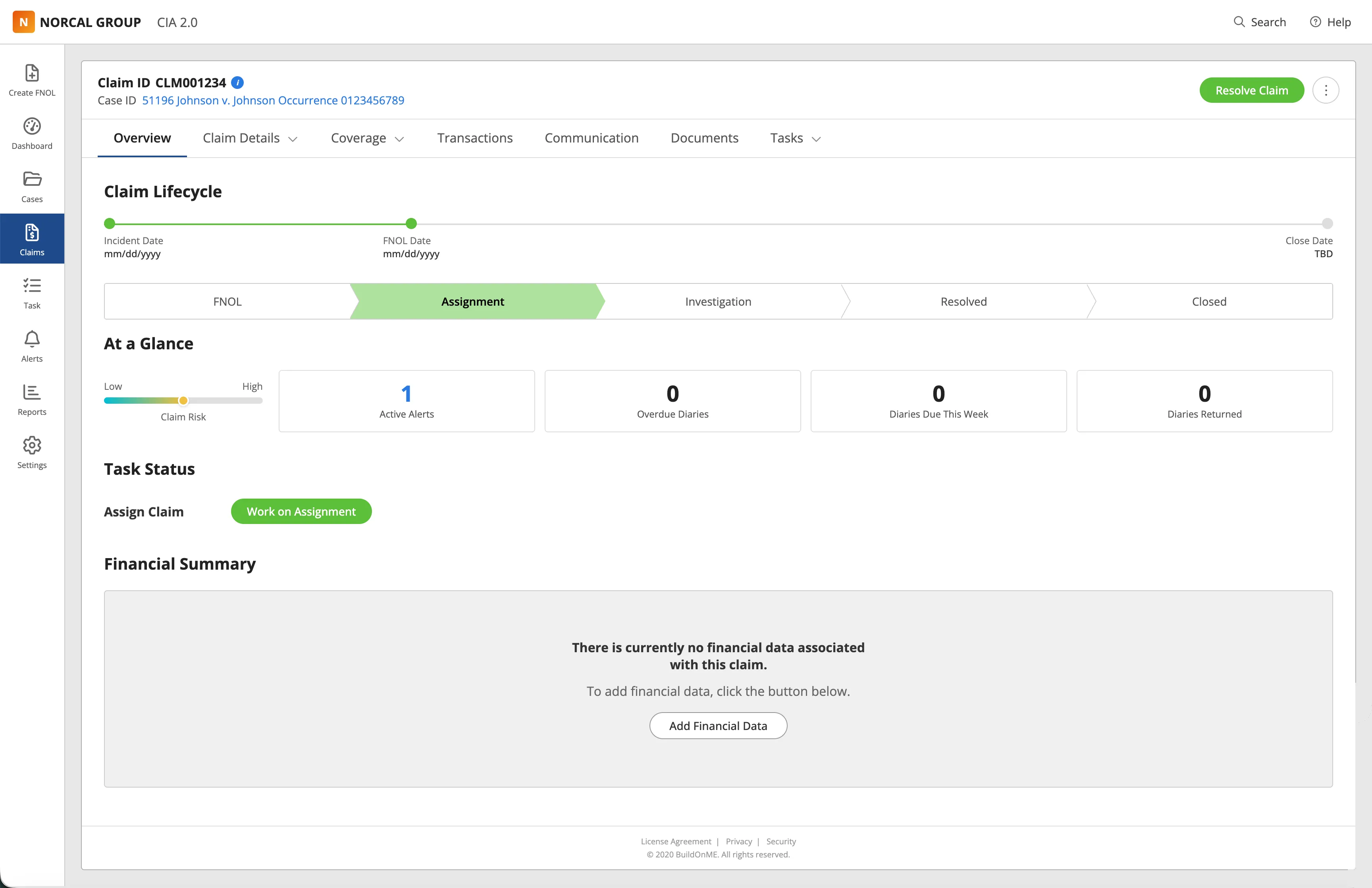Click Add Financial Data button
The height and width of the screenshot is (888, 1372).
click(718, 726)
